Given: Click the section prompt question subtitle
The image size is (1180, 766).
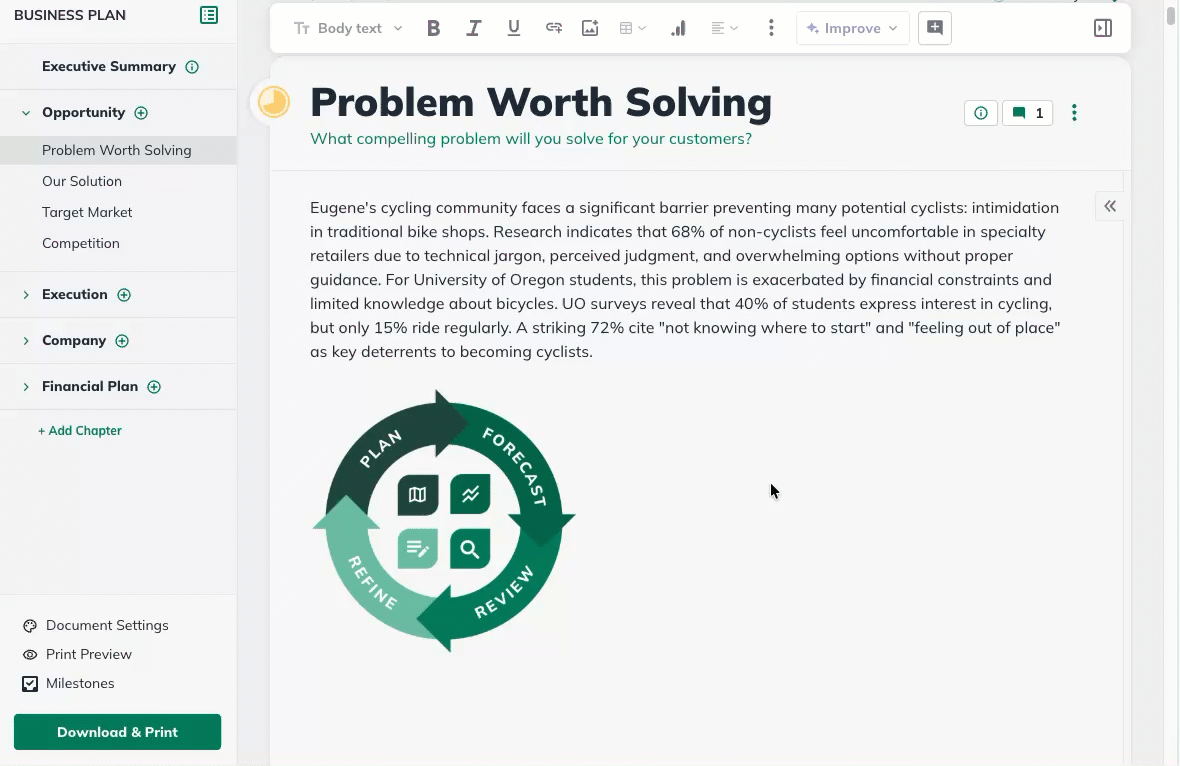Looking at the screenshot, I should pos(531,139).
